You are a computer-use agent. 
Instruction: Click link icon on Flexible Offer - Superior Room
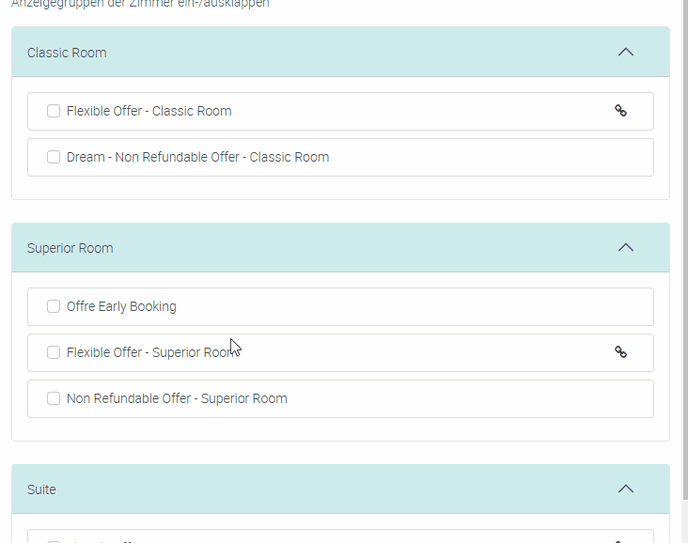pos(620,352)
